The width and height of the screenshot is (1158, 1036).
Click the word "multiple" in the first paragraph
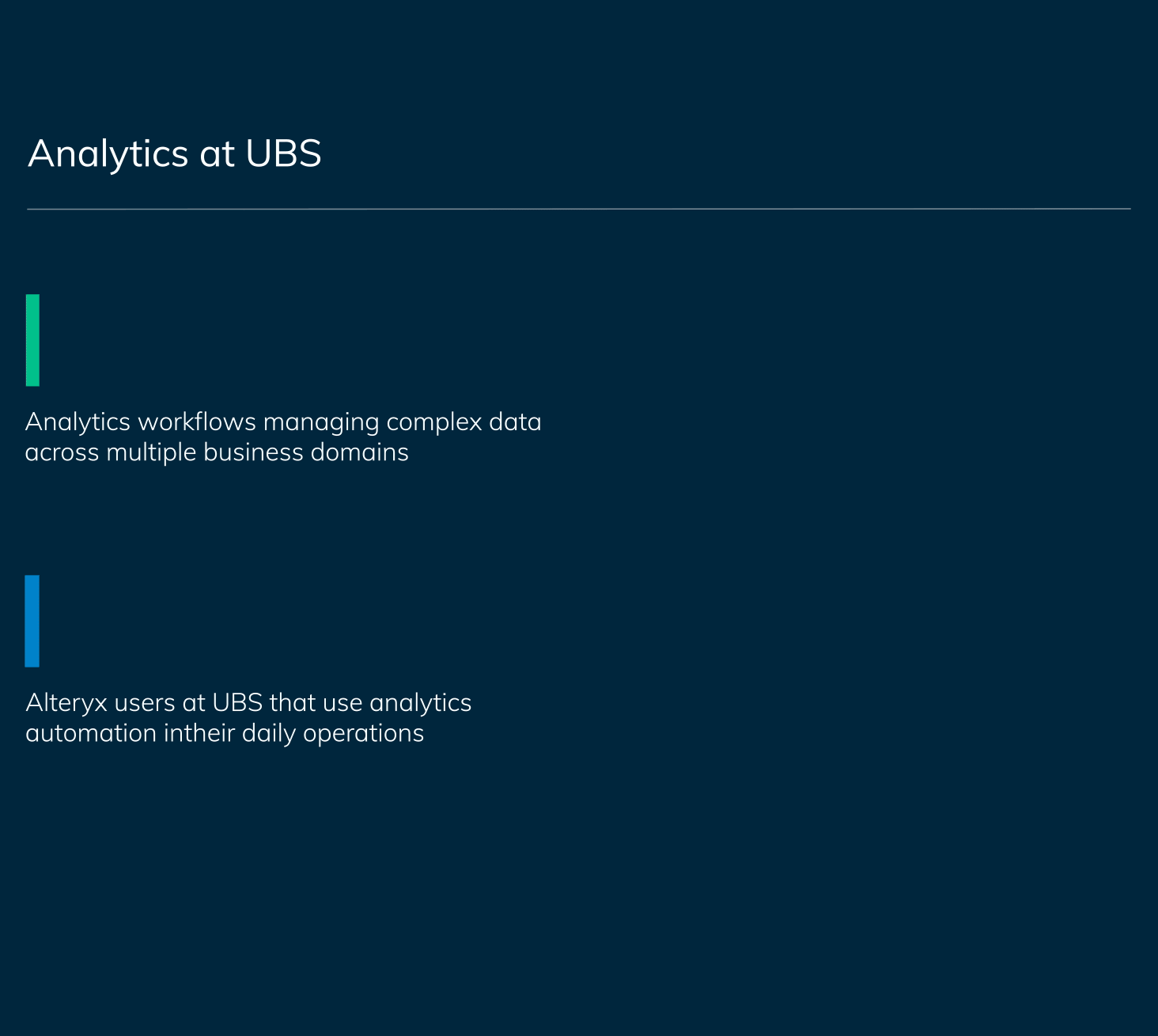151,453
